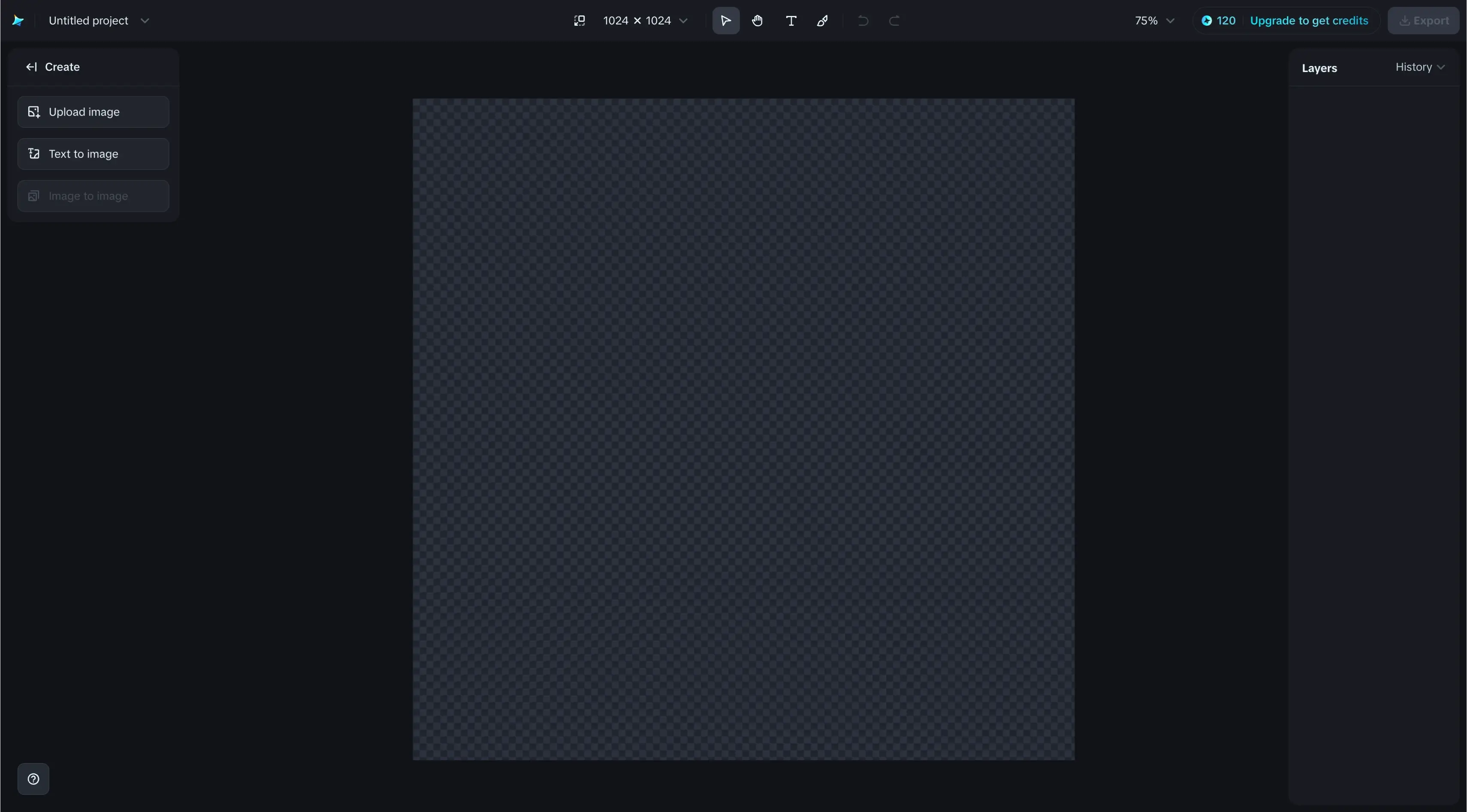The height and width of the screenshot is (812, 1467).
Task: Collapse the Create panel with the arrow icon
Action: [31, 67]
